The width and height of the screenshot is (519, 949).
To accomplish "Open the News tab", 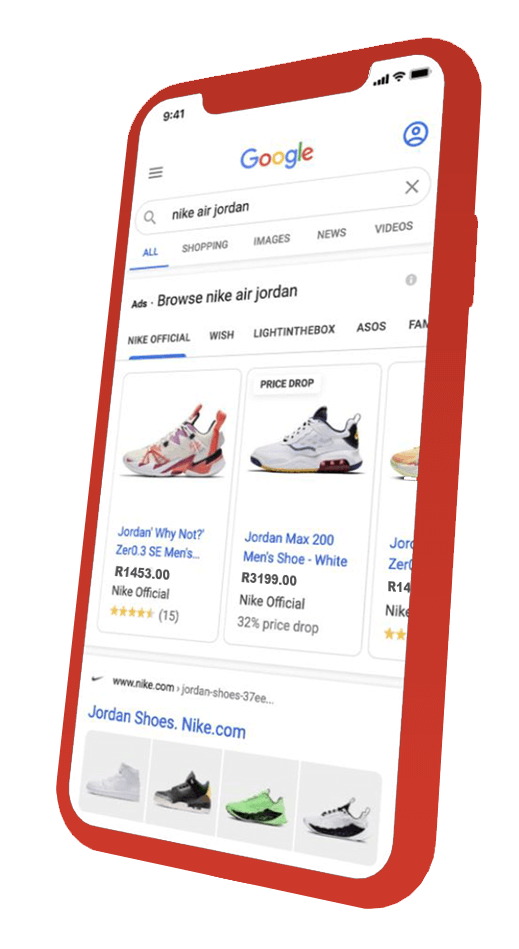I will click(x=331, y=234).
